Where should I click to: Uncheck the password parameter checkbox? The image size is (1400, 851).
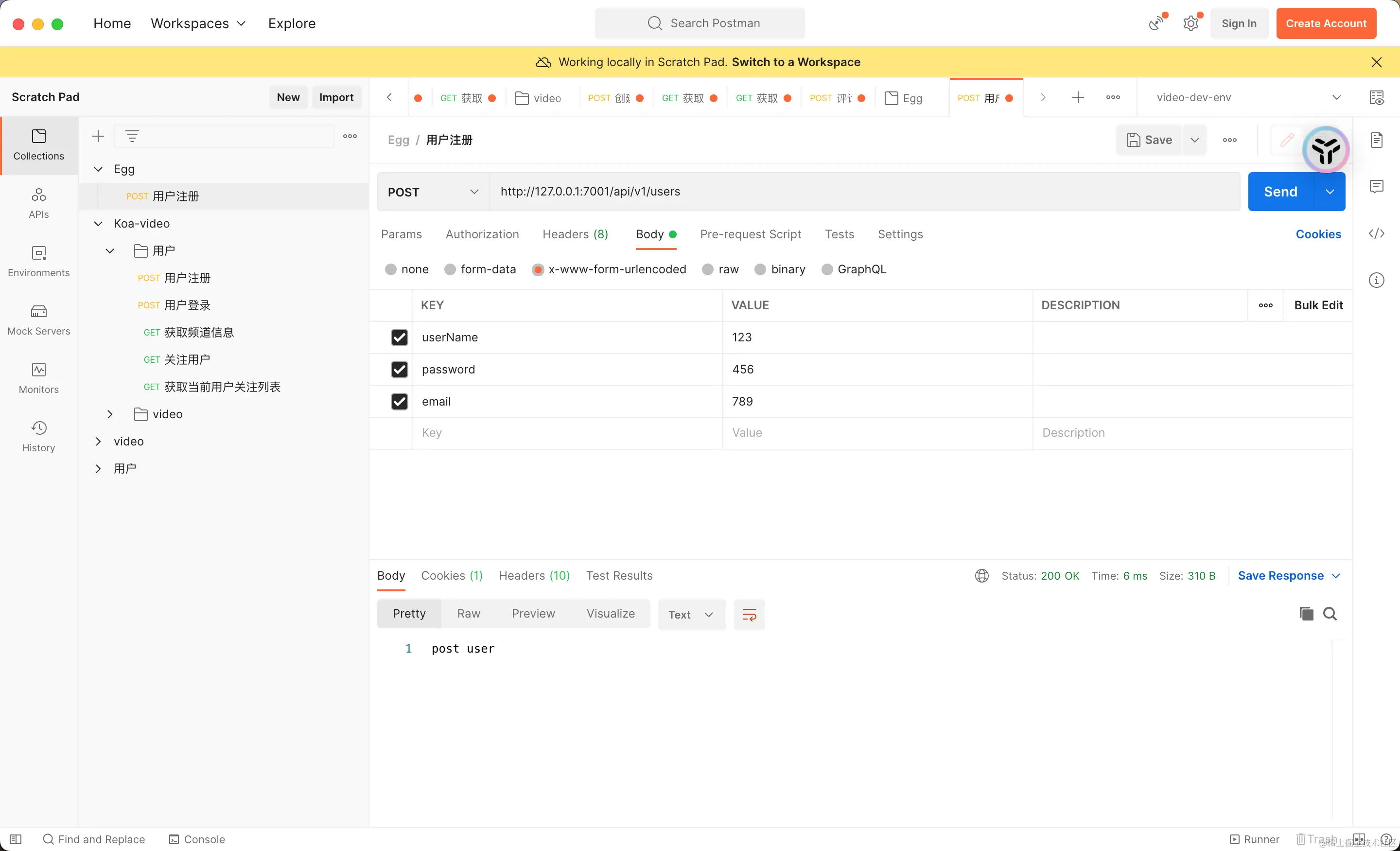(x=400, y=370)
